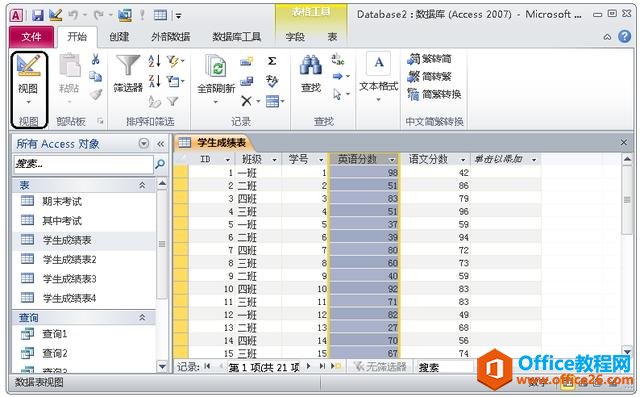Click the Undo icon in quick access toolbar

point(73,16)
